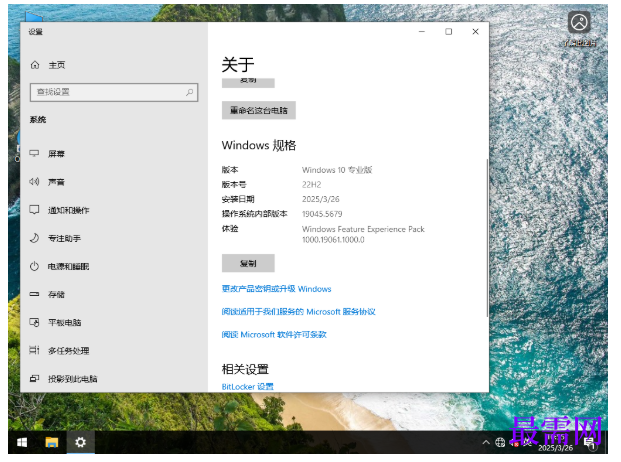The height and width of the screenshot is (462, 621).
Task: Open Storage (存储) drive icon
Action: point(34,294)
